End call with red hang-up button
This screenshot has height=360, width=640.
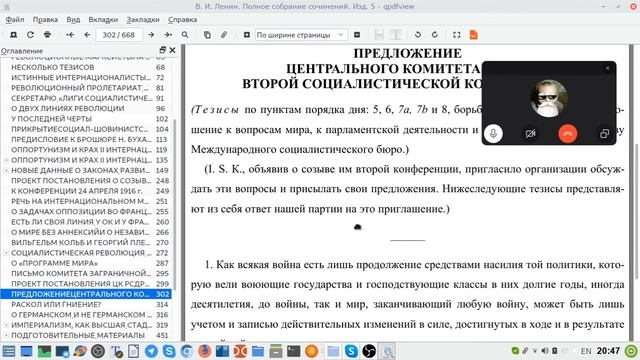coord(567,133)
